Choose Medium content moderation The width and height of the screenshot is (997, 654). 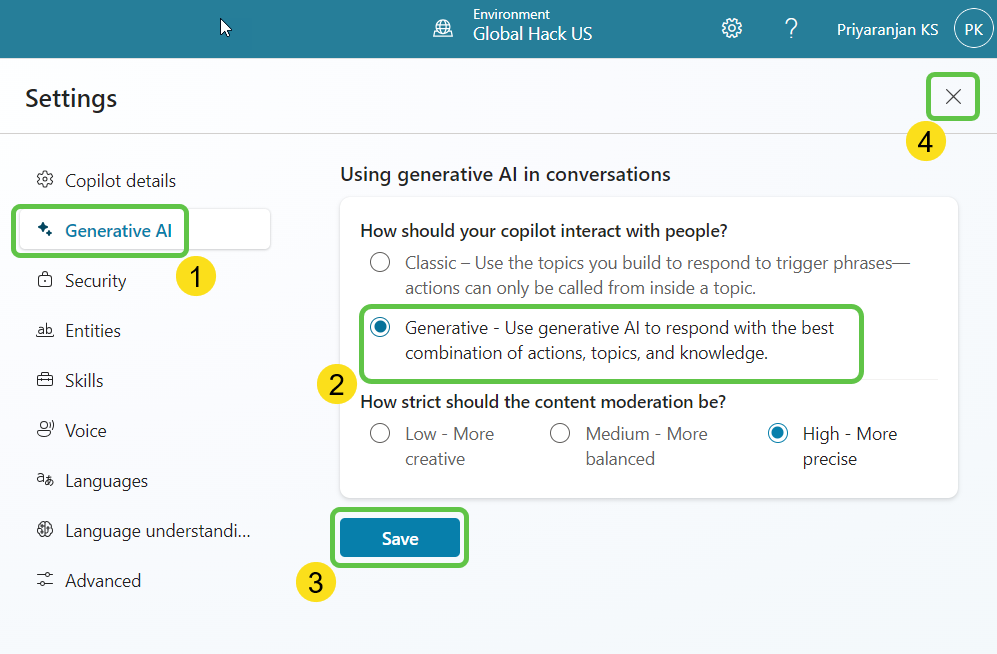(560, 434)
